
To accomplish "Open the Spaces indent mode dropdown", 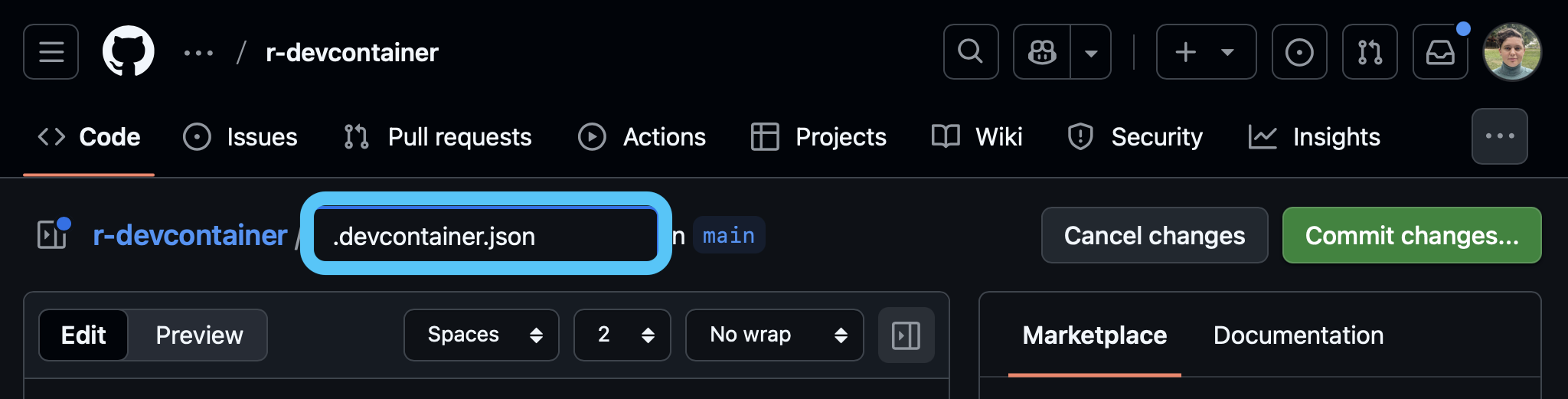I will pyautogui.click(x=482, y=335).
